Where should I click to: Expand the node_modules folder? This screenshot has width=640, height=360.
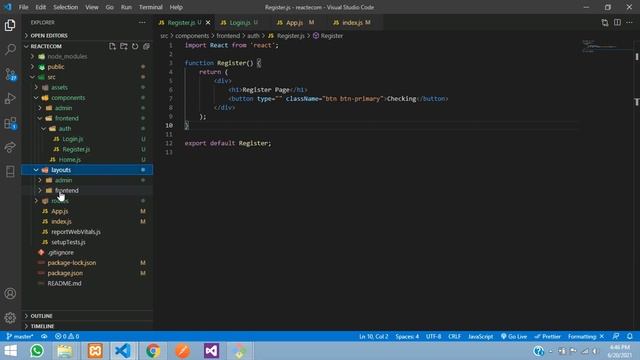[87, 56]
